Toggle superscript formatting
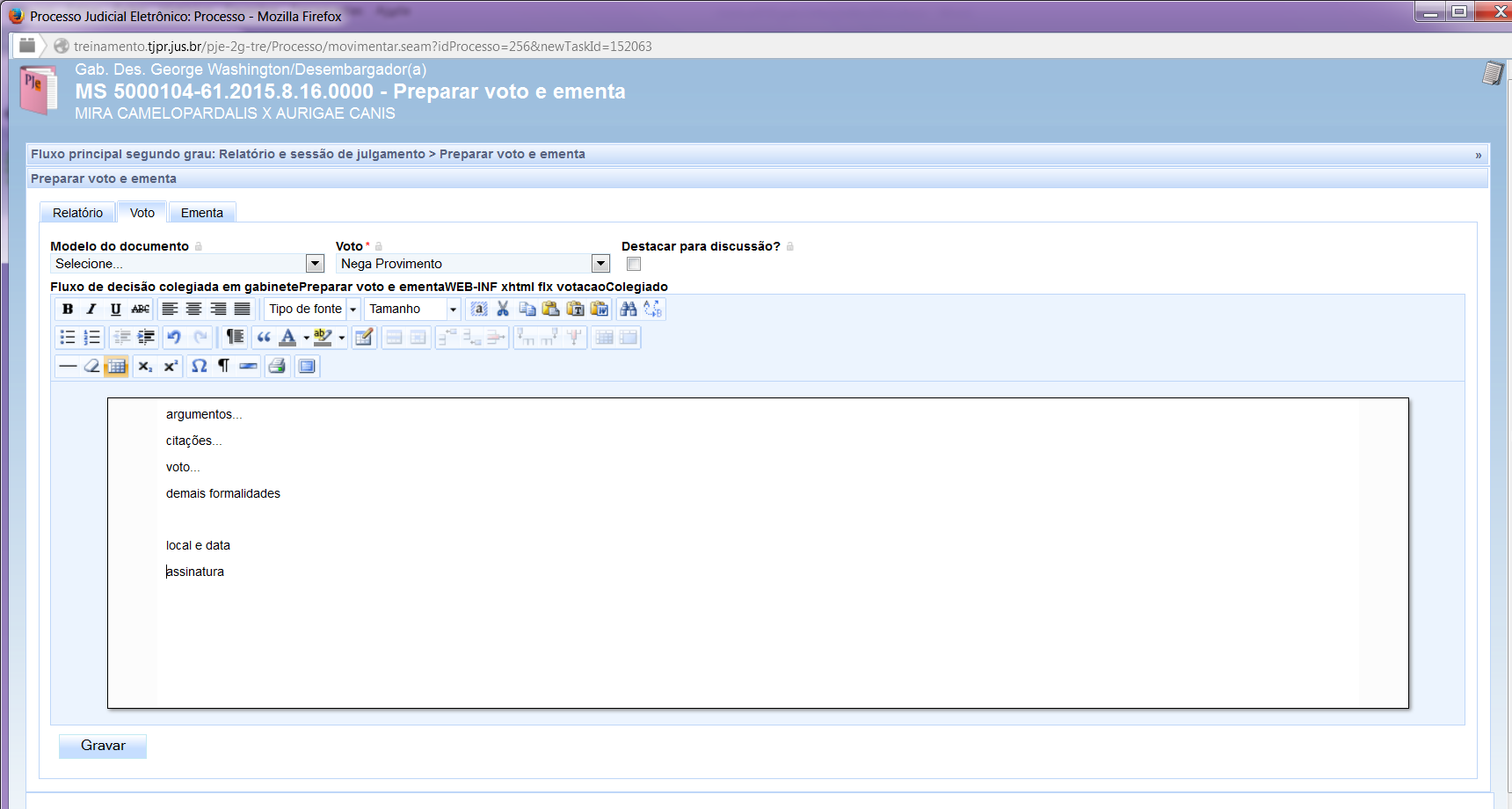1512x809 pixels. click(171, 366)
